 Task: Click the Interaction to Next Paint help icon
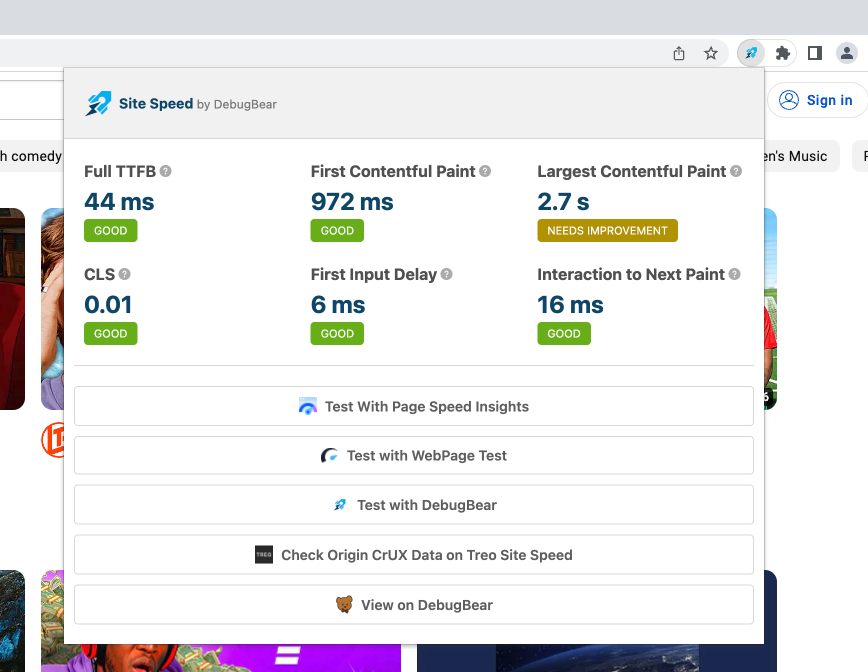(736, 274)
